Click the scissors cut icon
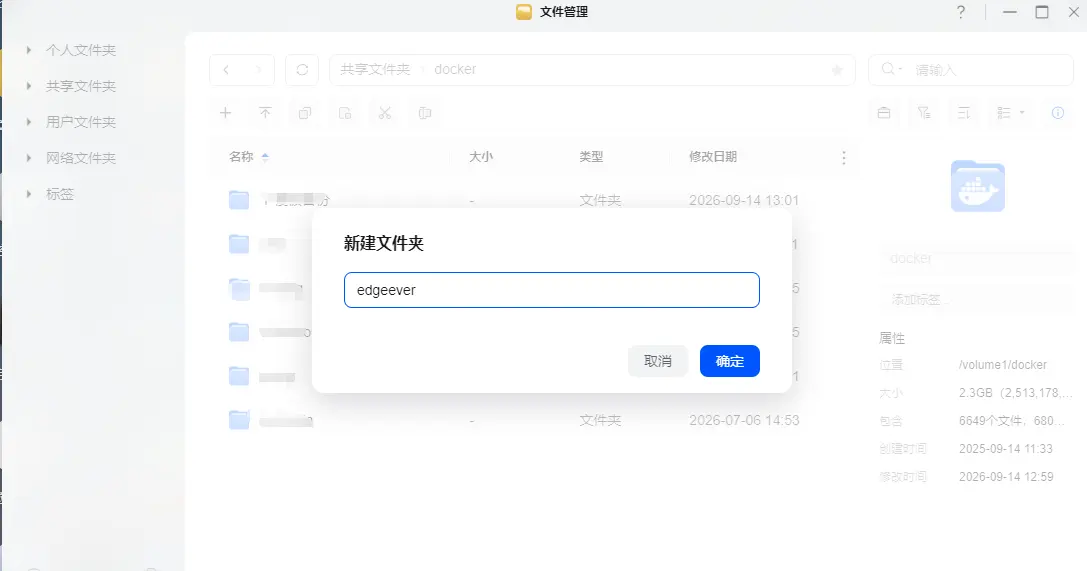This screenshot has width=1087, height=571. 385,113
